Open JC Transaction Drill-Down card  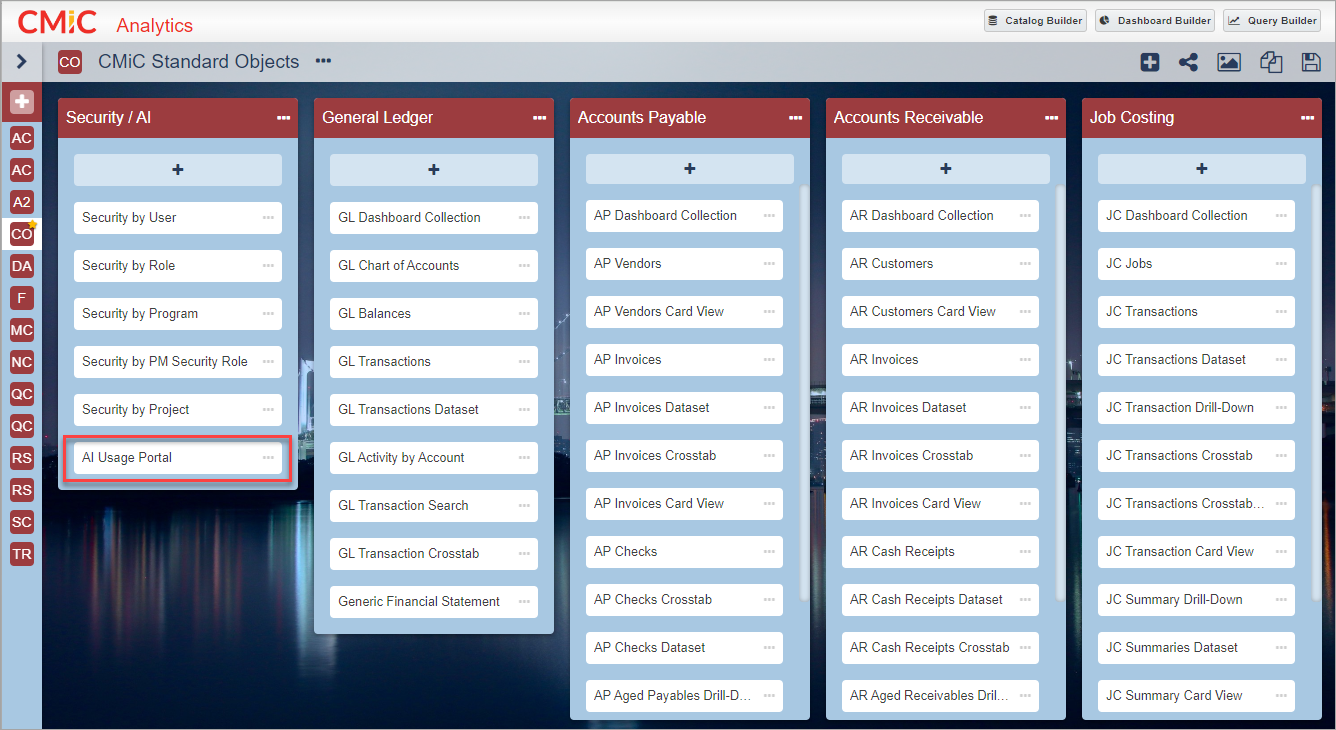[1197, 408]
